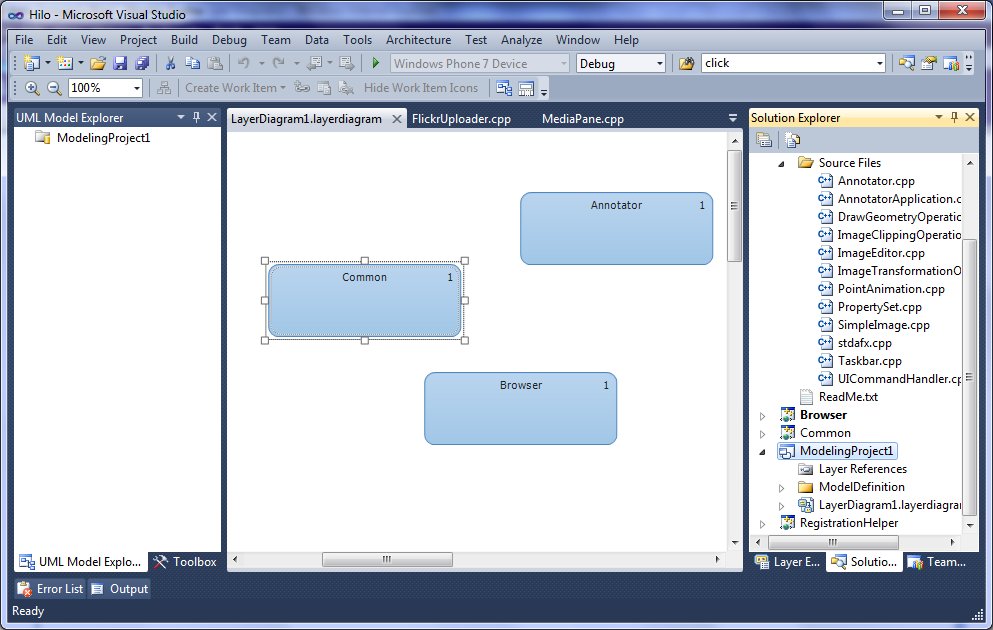Open the Error List tab
Screen dimensions: 993x630
[50, 589]
